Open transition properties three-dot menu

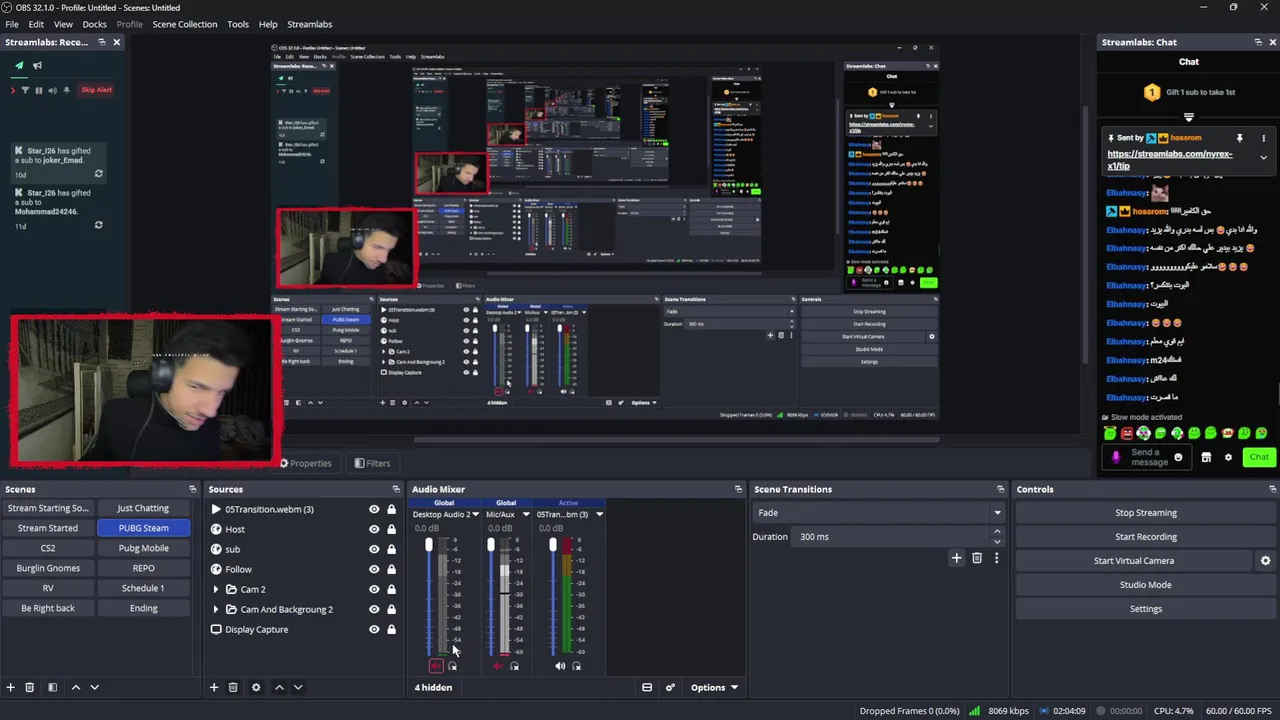click(x=996, y=558)
